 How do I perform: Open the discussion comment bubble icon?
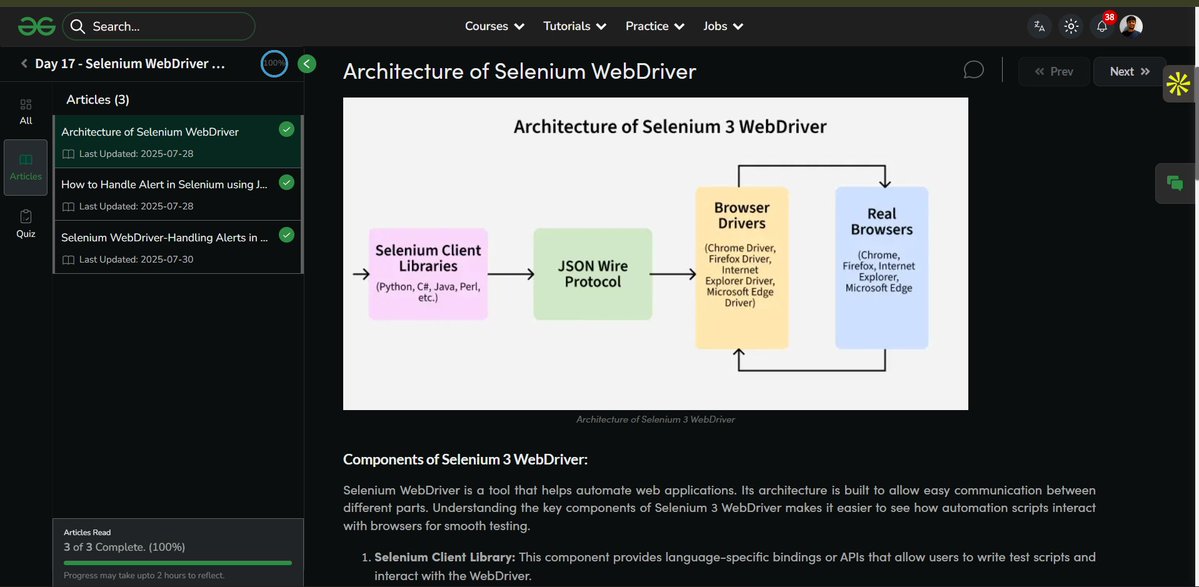click(973, 68)
